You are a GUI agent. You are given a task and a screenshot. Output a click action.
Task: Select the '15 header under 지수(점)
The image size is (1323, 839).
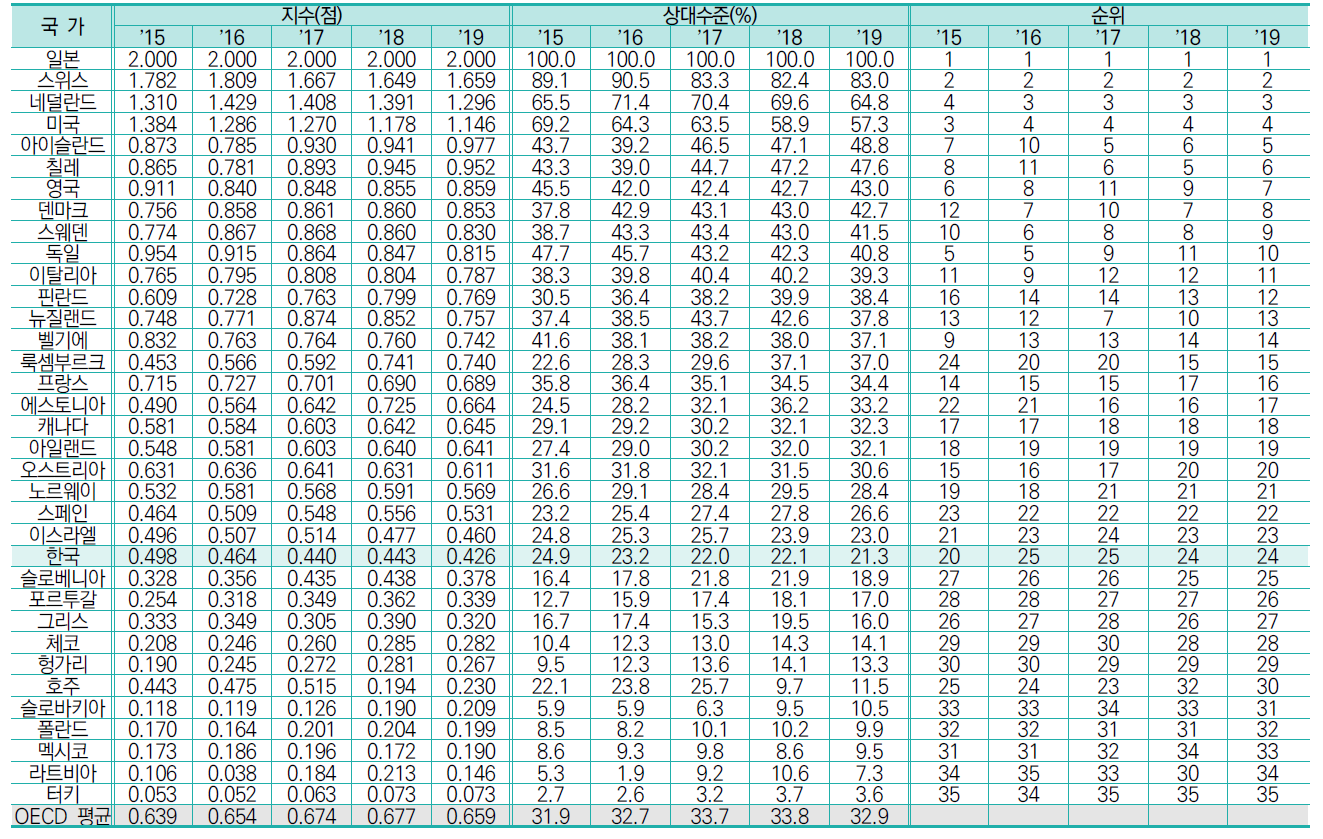pos(153,37)
